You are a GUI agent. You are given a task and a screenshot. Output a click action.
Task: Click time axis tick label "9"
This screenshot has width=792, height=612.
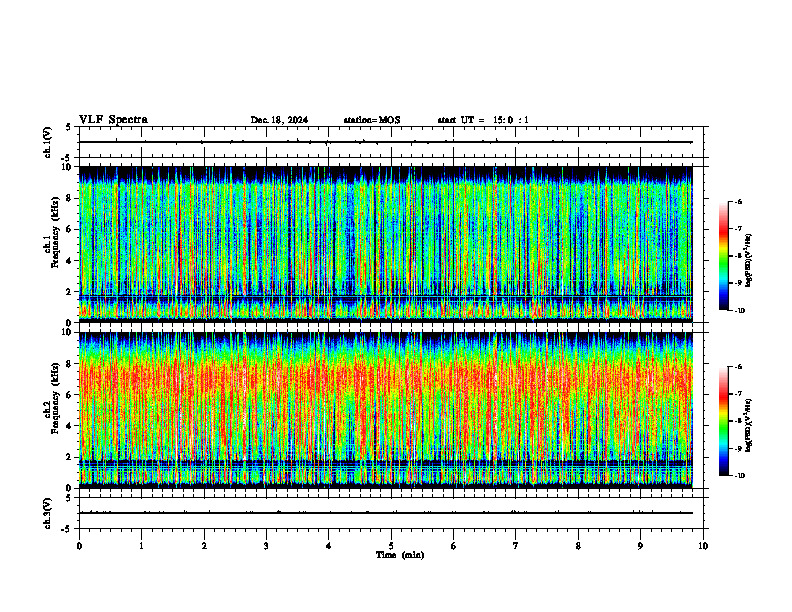coord(640,546)
